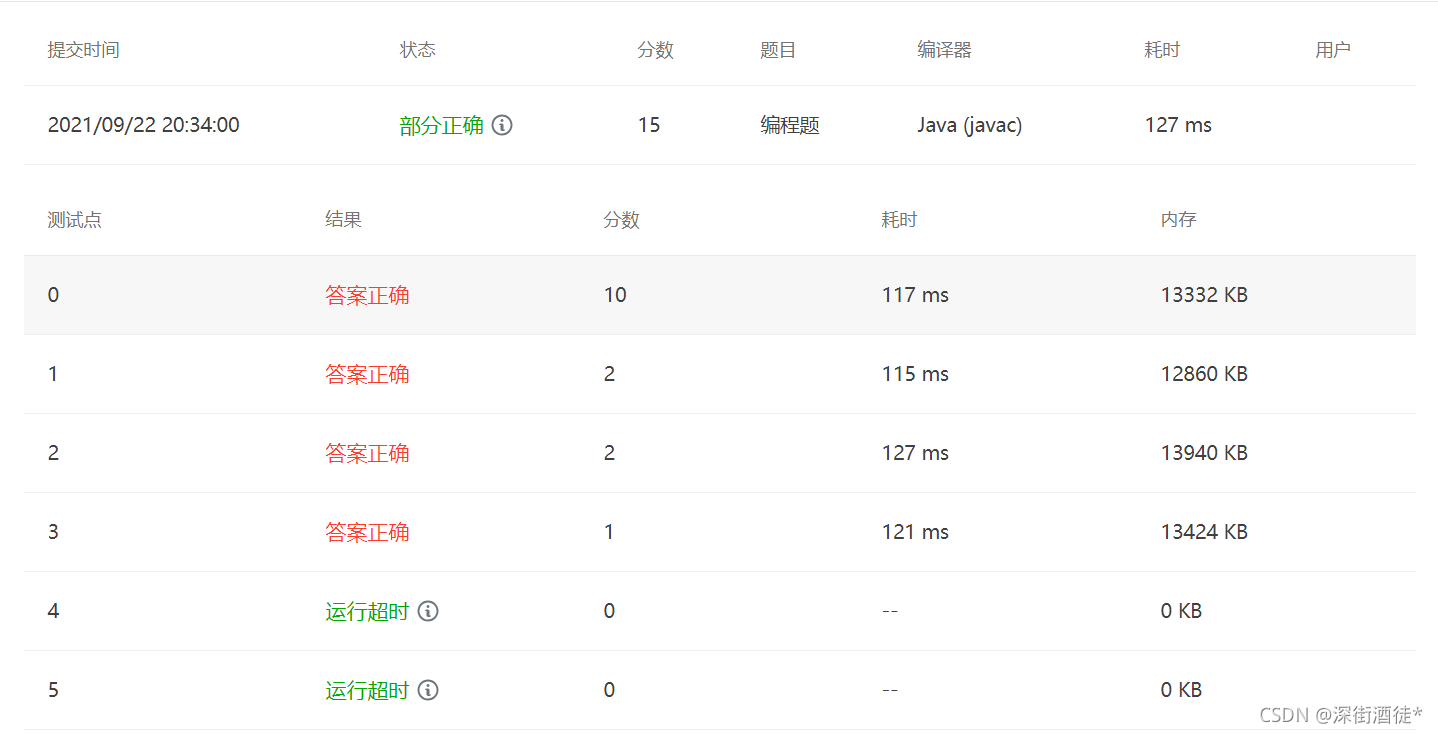1438x733 pixels.
Task: Click 答案正确 result for test point 1
Action: click(x=367, y=374)
